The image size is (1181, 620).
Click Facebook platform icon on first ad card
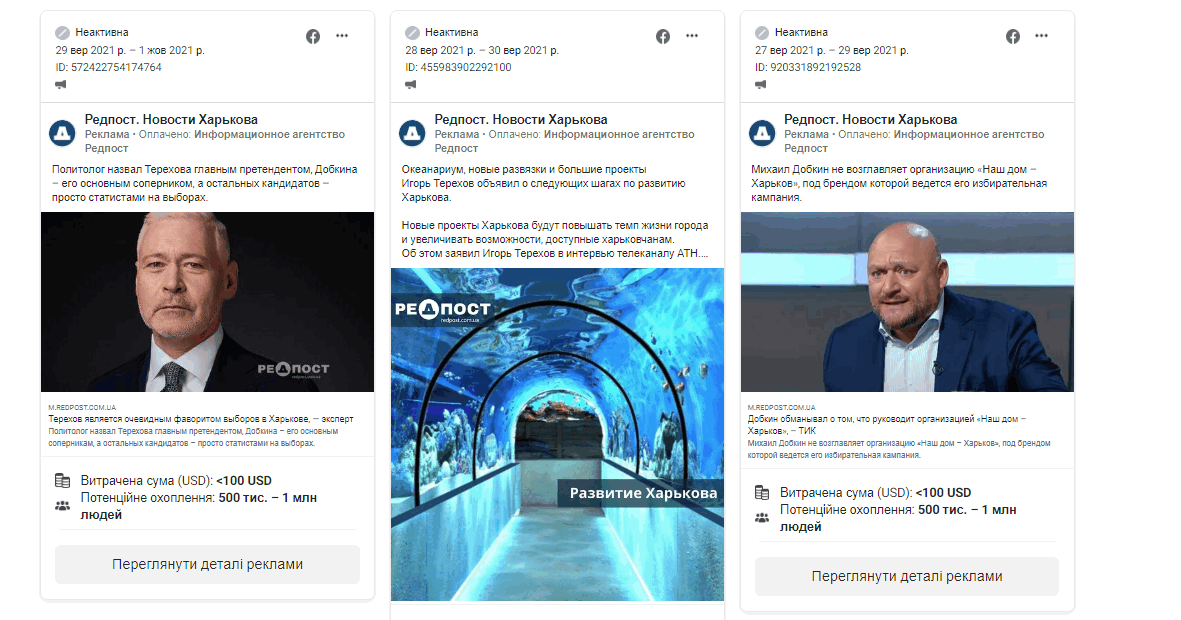click(313, 36)
